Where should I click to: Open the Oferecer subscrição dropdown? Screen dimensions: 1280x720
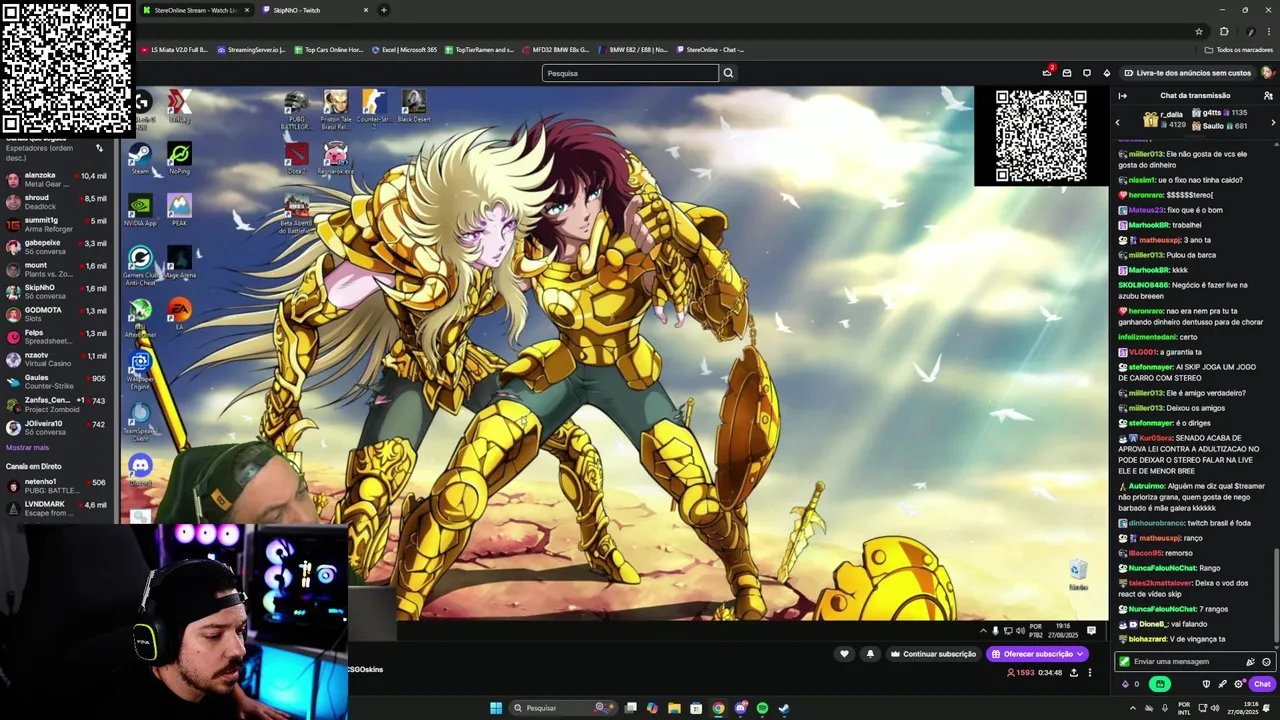[x=1037, y=654]
